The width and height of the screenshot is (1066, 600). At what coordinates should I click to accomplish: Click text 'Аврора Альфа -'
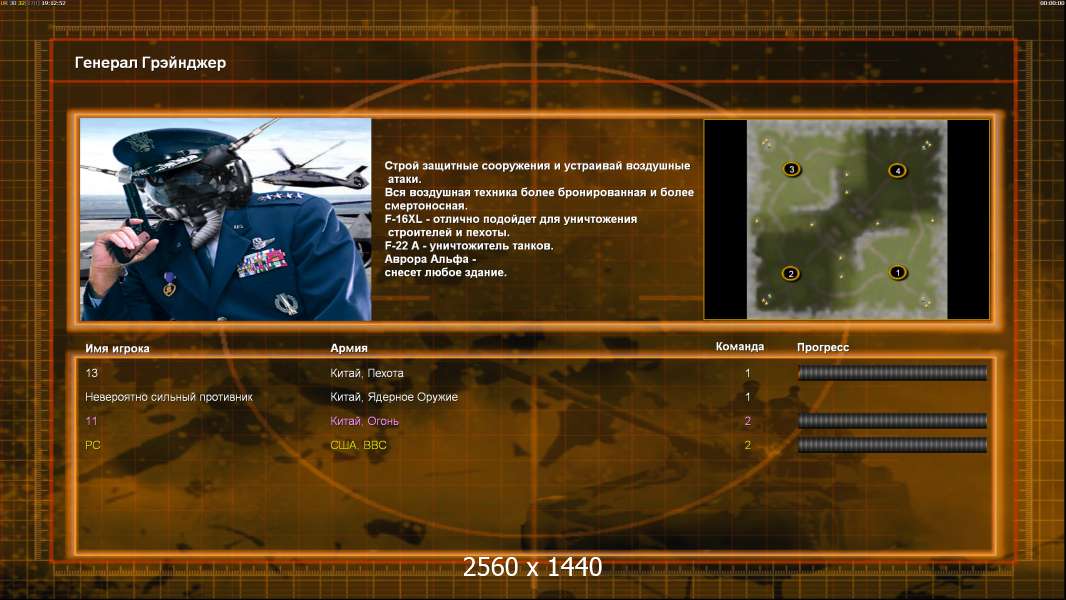(430, 259)
